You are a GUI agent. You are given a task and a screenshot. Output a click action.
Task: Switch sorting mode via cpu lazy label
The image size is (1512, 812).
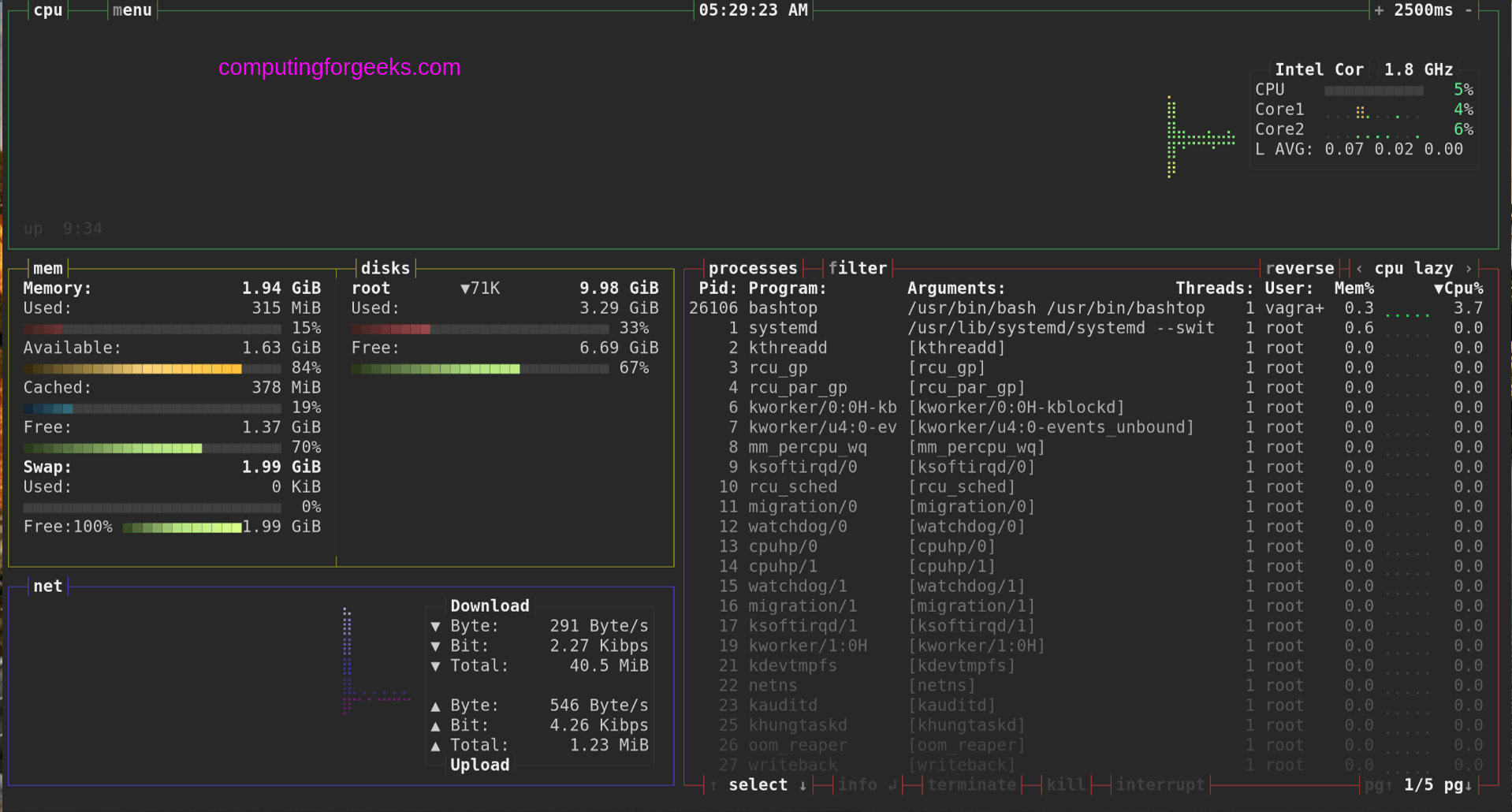(x=1413, y=268)
